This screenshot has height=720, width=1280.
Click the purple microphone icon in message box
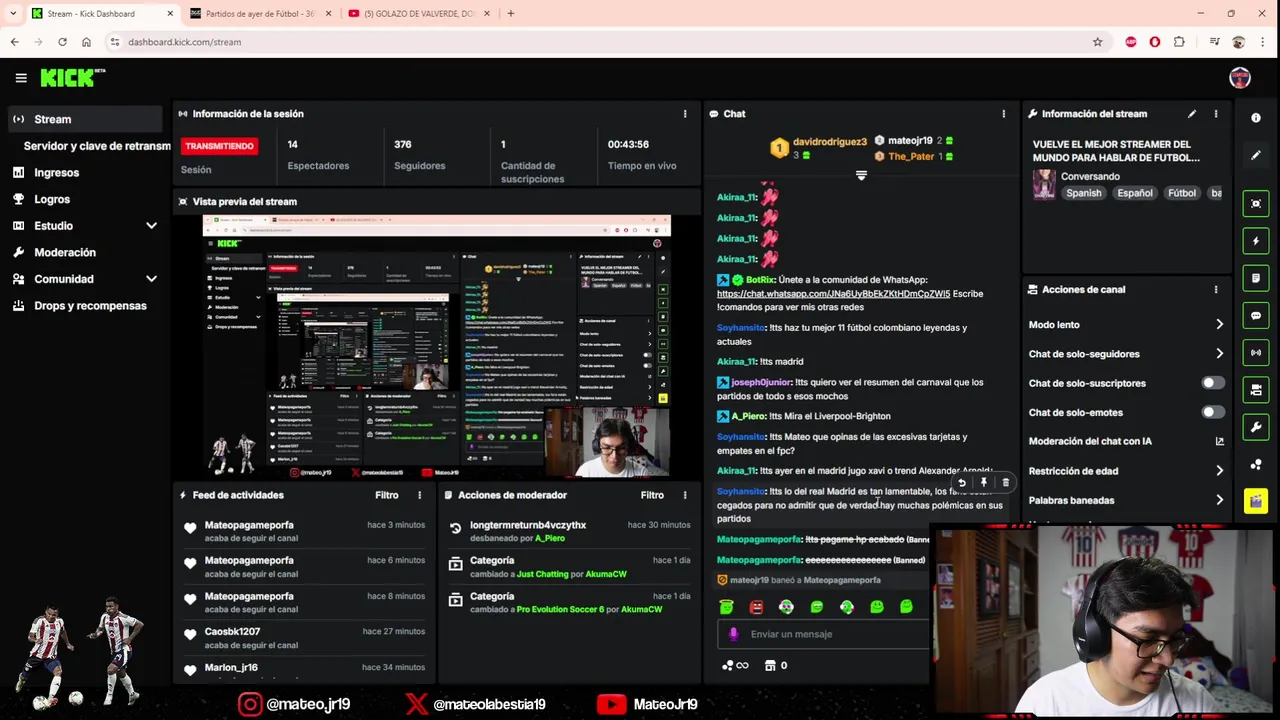click(734, 634)
